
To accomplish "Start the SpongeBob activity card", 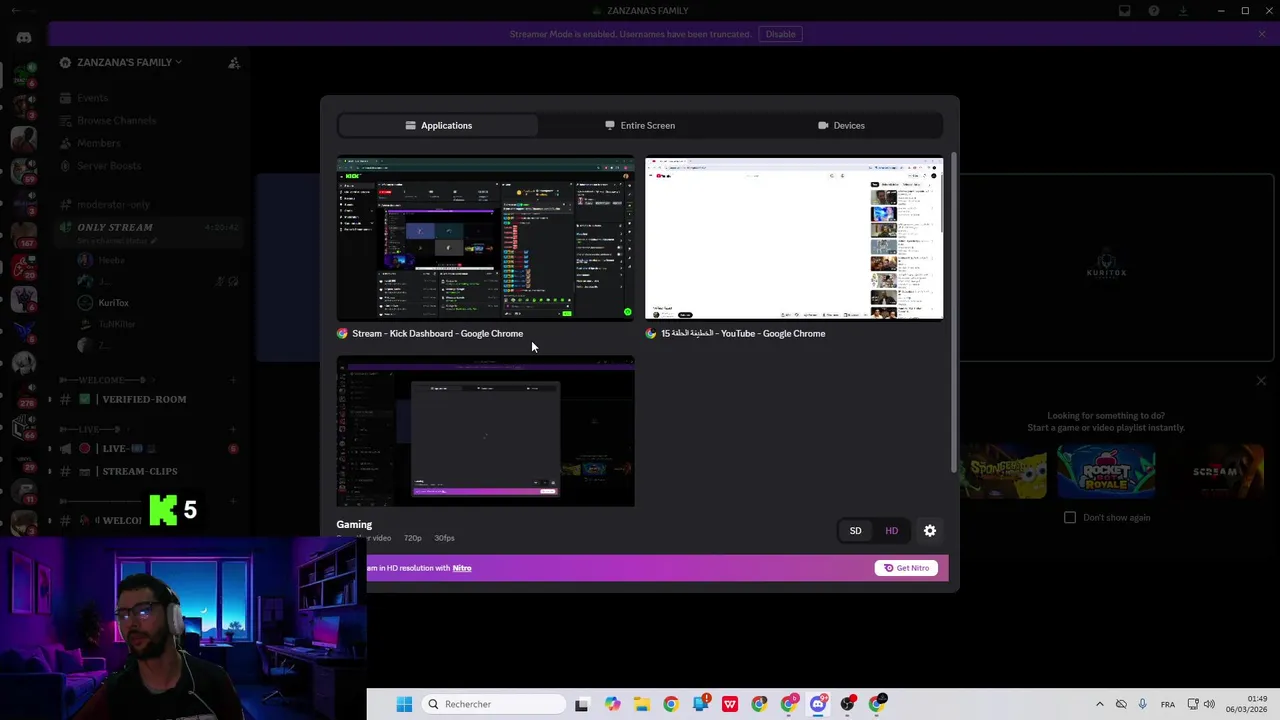I will tap(1003, 472).
